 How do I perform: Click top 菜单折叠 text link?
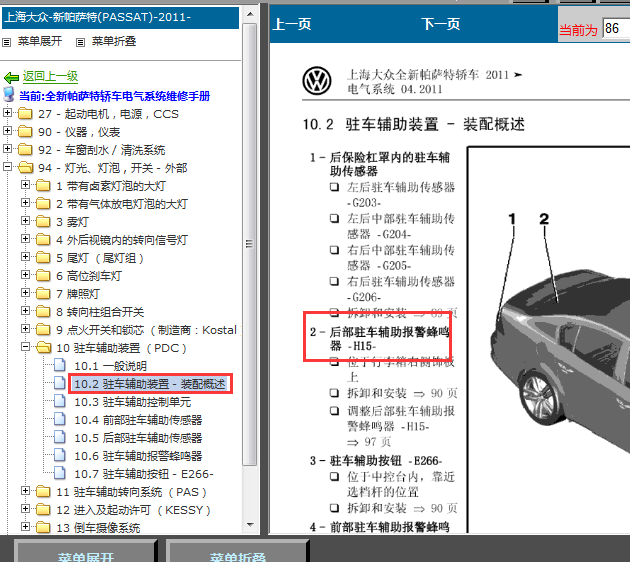point(114,41)
